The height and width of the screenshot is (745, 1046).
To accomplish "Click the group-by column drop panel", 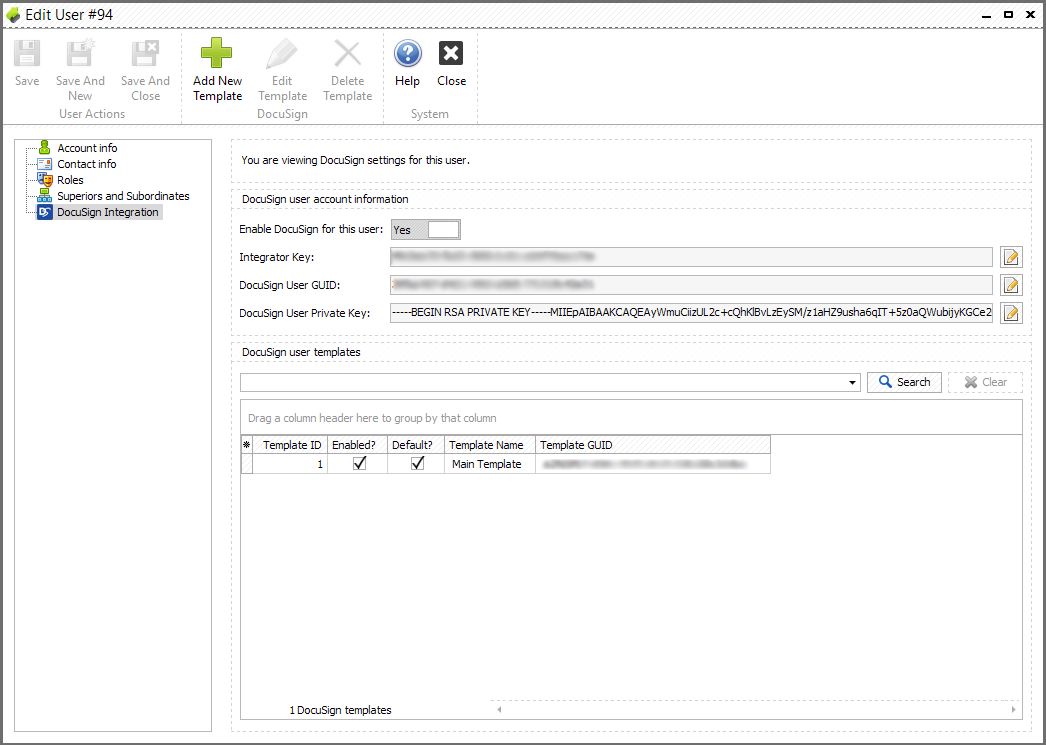I will tap(631, 418).
